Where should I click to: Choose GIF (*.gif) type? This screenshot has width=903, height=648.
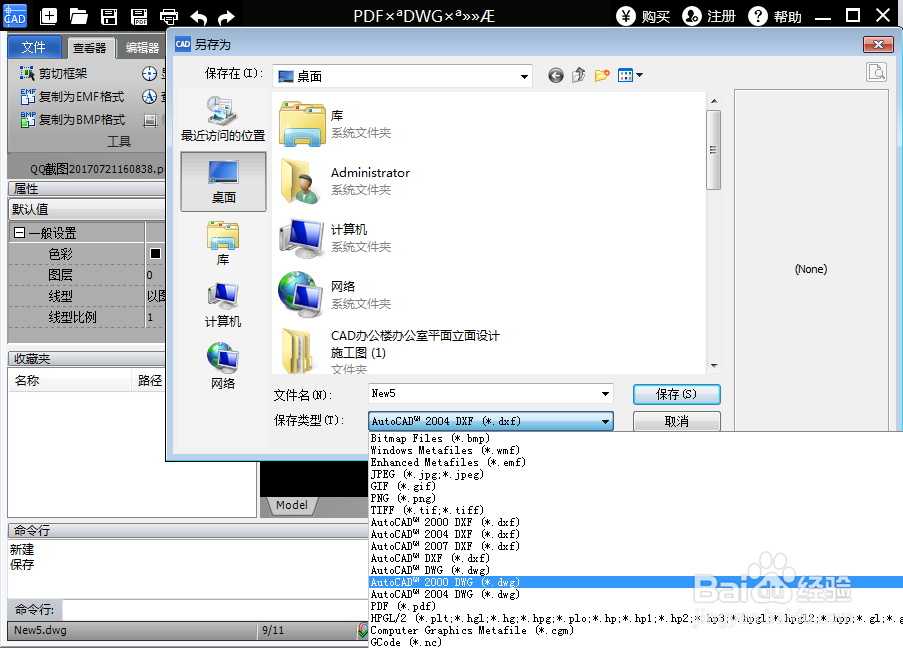click(x=636, y=486)
